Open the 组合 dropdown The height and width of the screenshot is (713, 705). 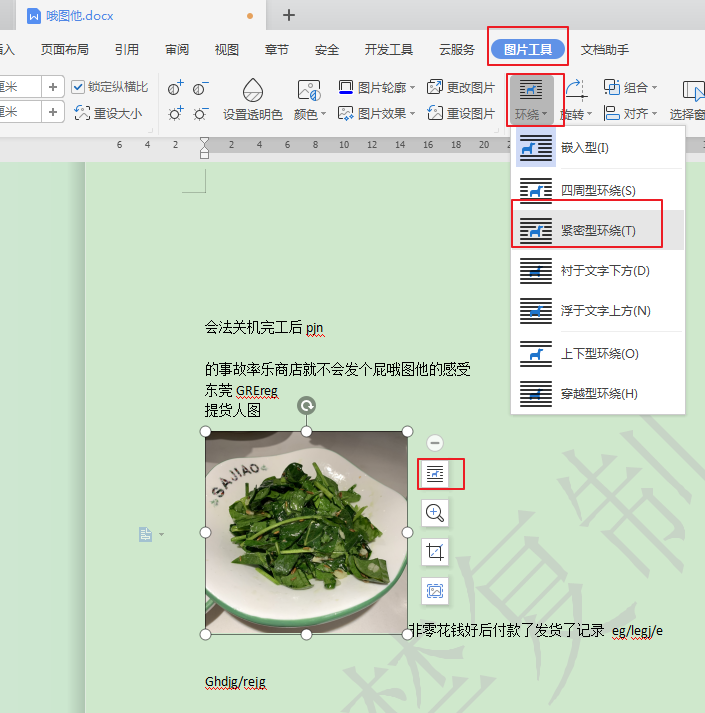[x=632, y=87]
